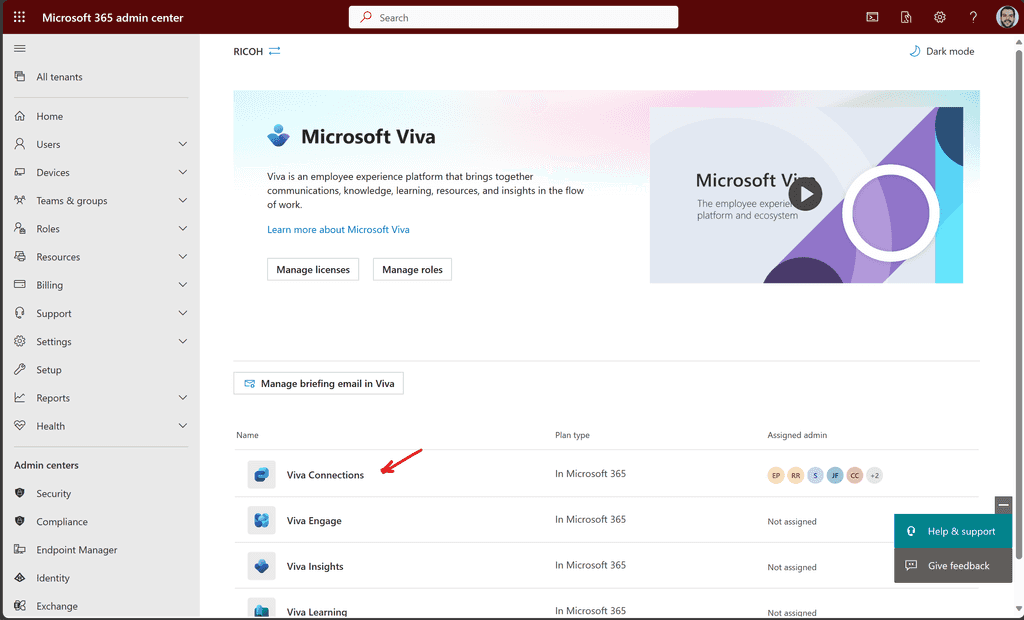The image size is (1024, 620).
Task: Sort by Plan type column header
Action: tap(573, 435)
